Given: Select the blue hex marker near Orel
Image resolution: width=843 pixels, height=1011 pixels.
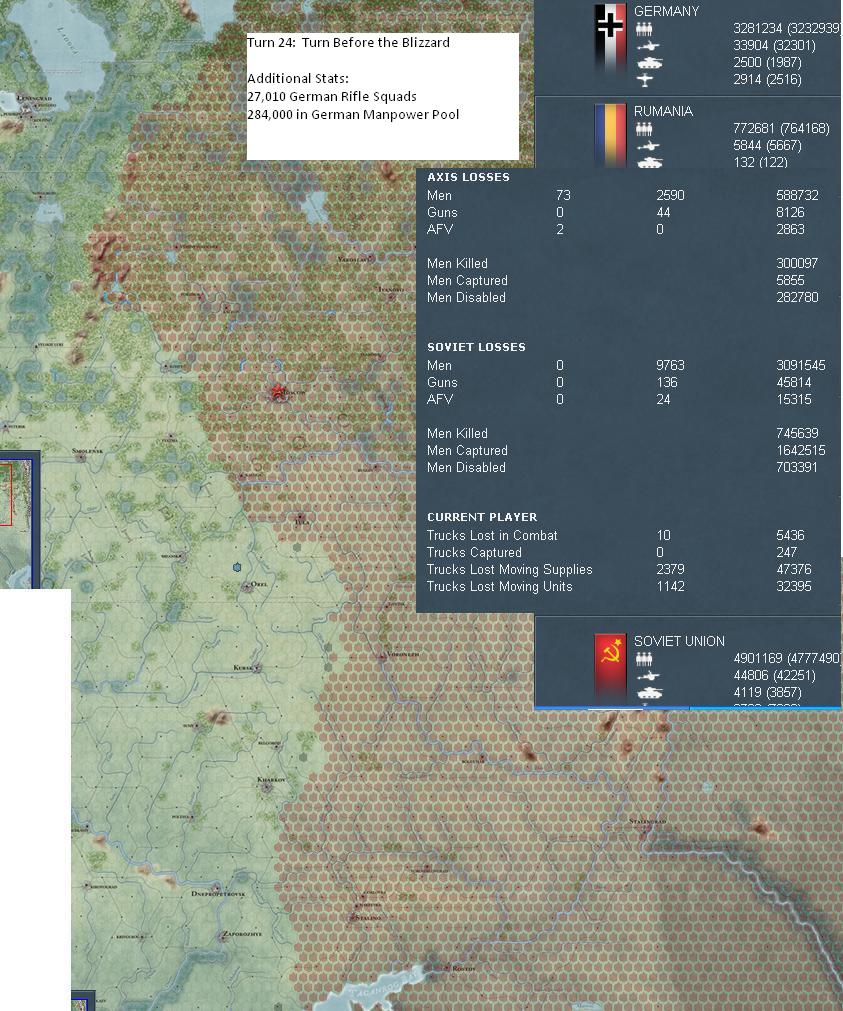Looking at the screenshot, I should pos(237,567).
